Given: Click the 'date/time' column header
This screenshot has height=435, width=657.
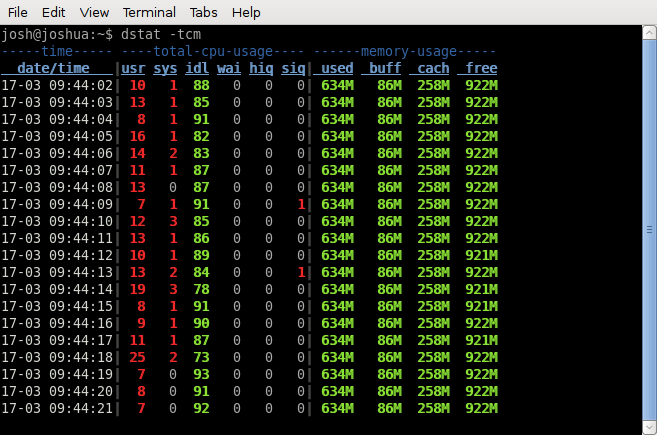Looking at the screenshot, I should [x=59, y=68].
